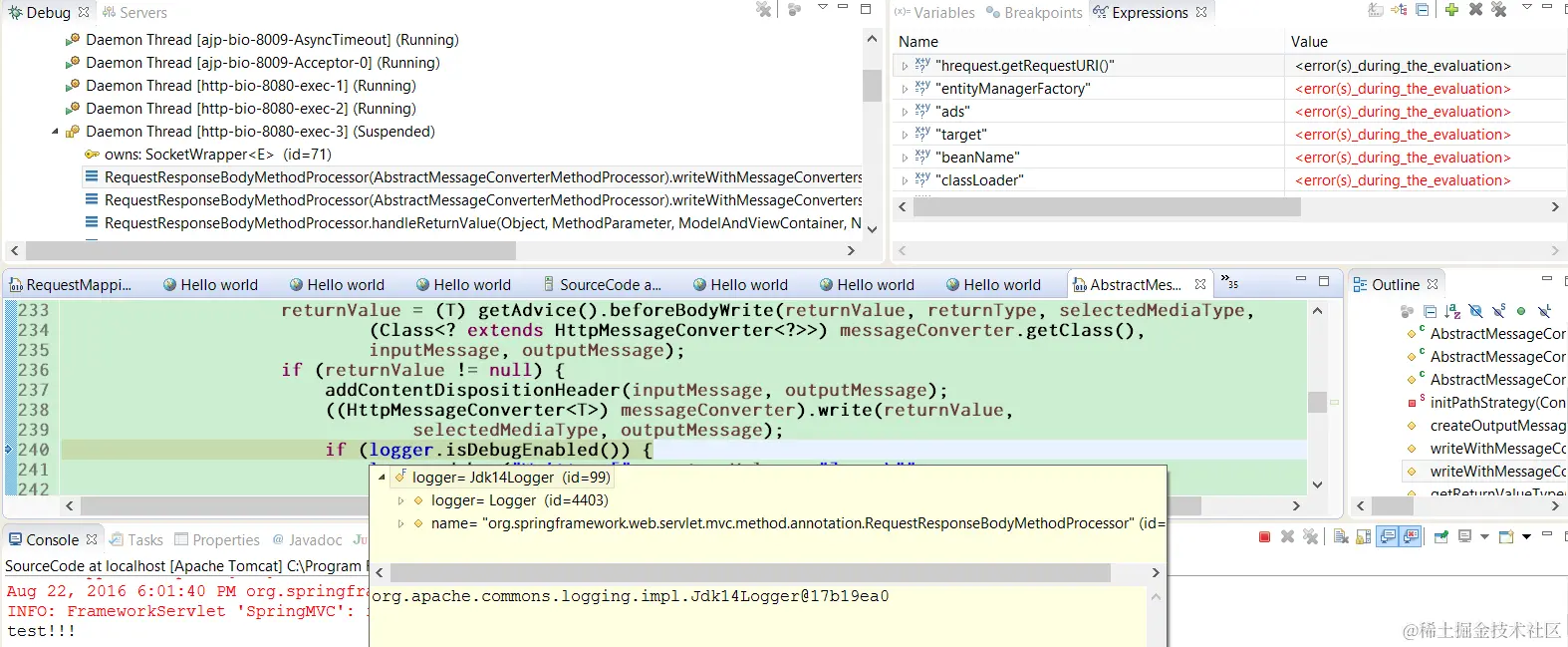Collapse thread http-bio-8080-exec-3 (Suspended)
Viewport: 1568px width, 647px height.
click(55, 132)
